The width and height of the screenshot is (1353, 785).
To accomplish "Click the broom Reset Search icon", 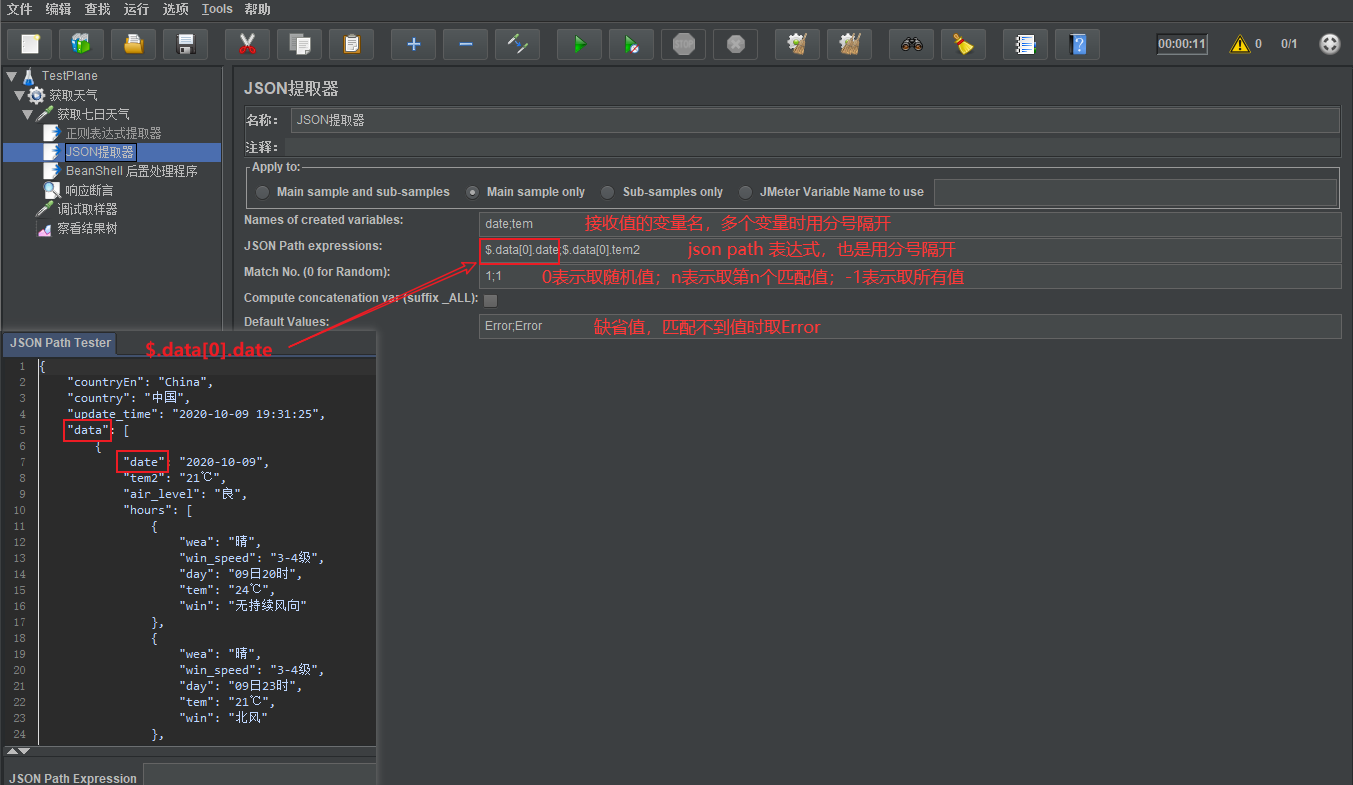I will (963, 44).
